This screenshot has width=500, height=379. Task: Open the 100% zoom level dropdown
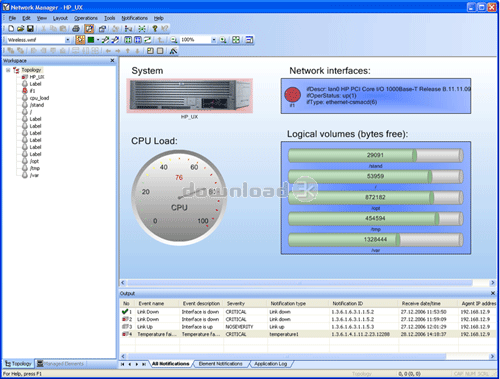point(214,40)
